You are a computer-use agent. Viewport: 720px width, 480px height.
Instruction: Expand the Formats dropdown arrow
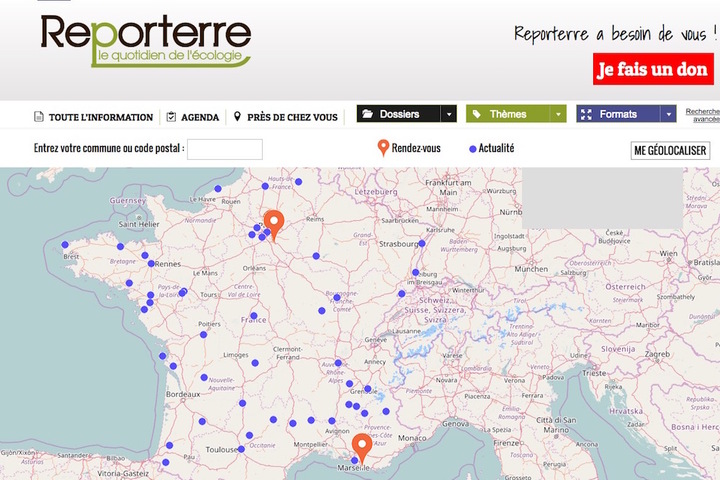(x=669, y=114)
